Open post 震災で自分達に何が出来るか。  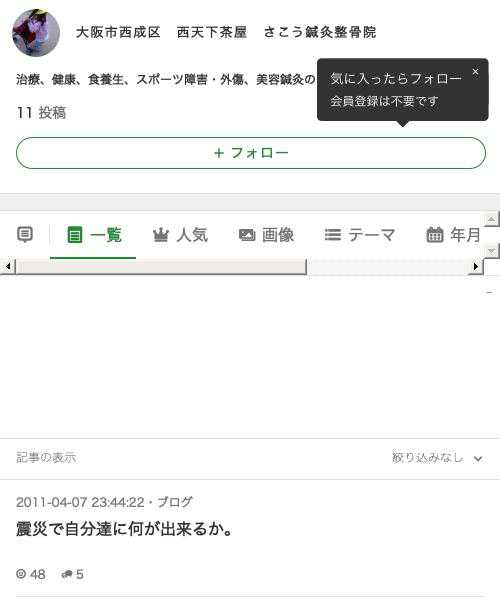[124, 530]
